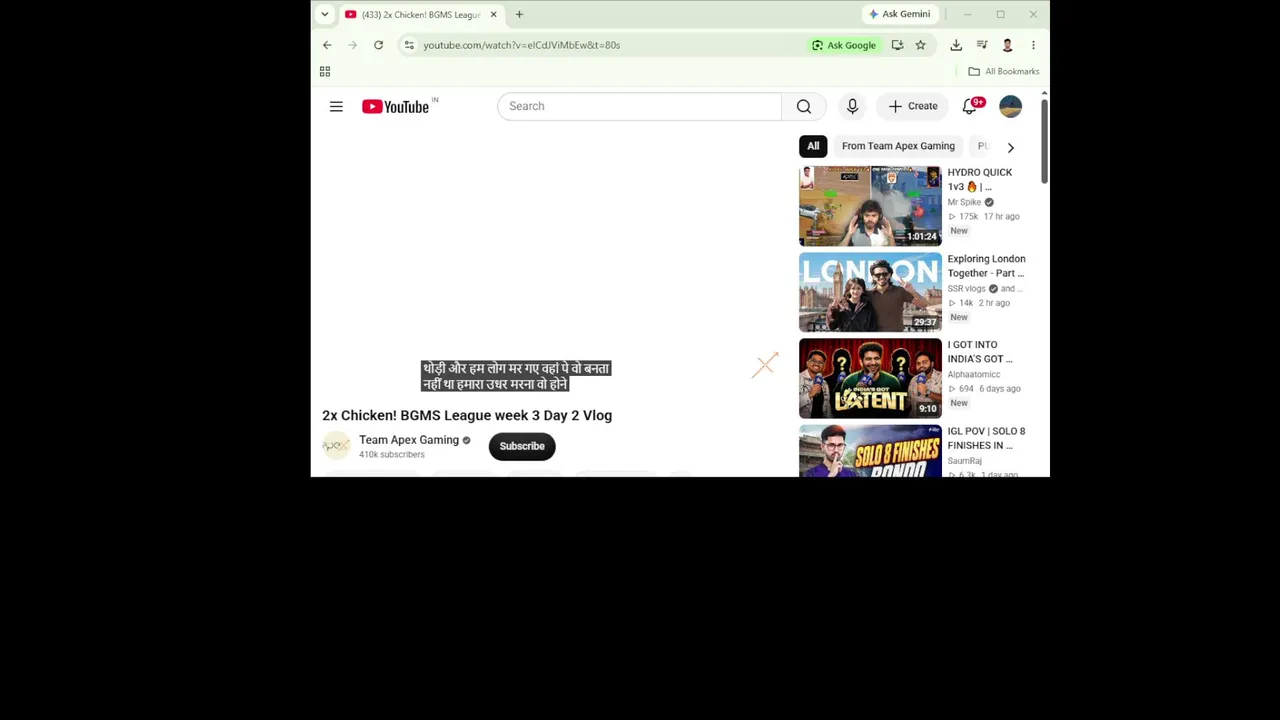Screen dimensions: 1280x720
Task: Click the Team Apex Gaming channel avatar
Action: click(x=336, y=446)
